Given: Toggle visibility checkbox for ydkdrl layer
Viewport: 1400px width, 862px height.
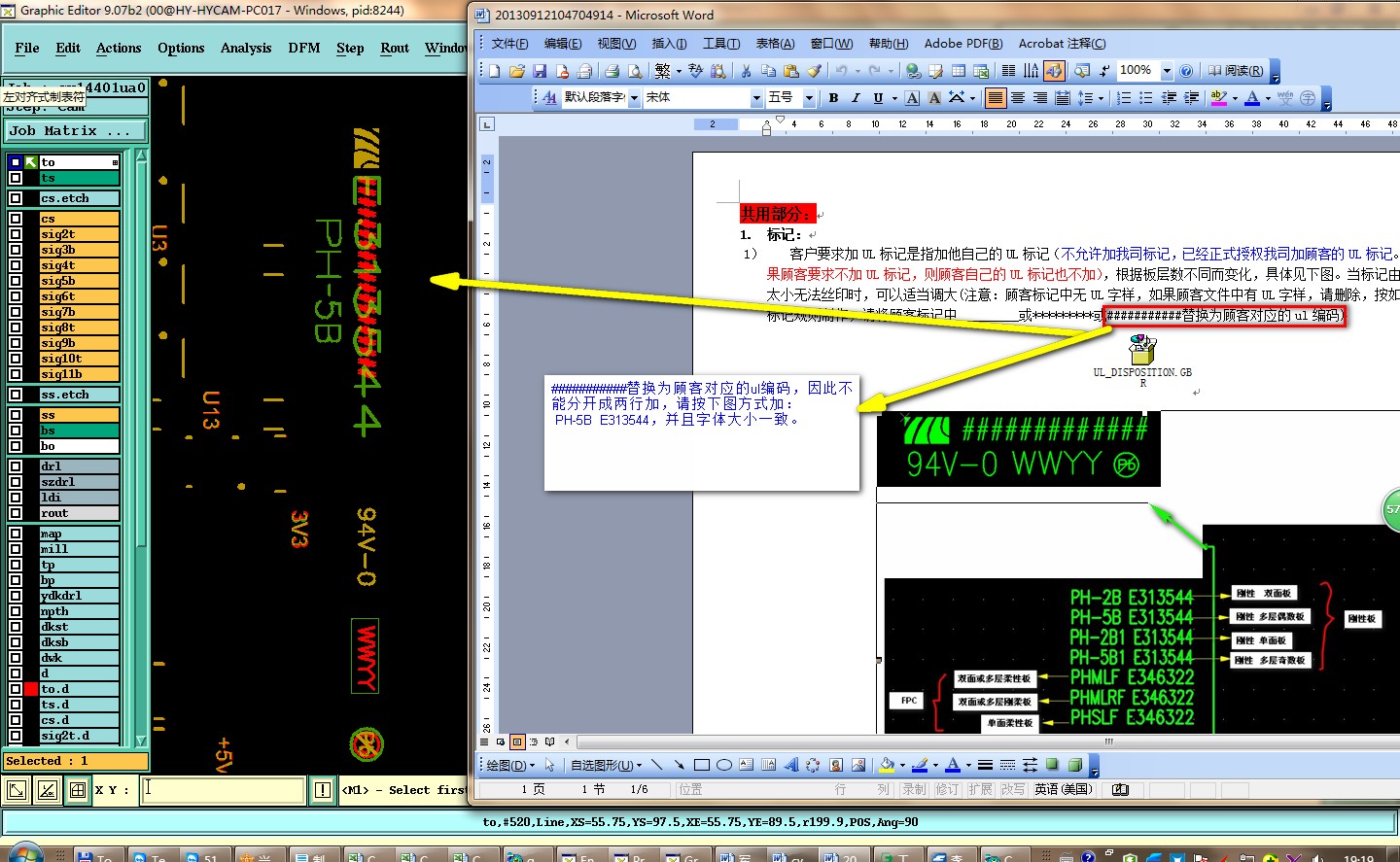Looking at the screenshot, I should [x=16, y=596].
